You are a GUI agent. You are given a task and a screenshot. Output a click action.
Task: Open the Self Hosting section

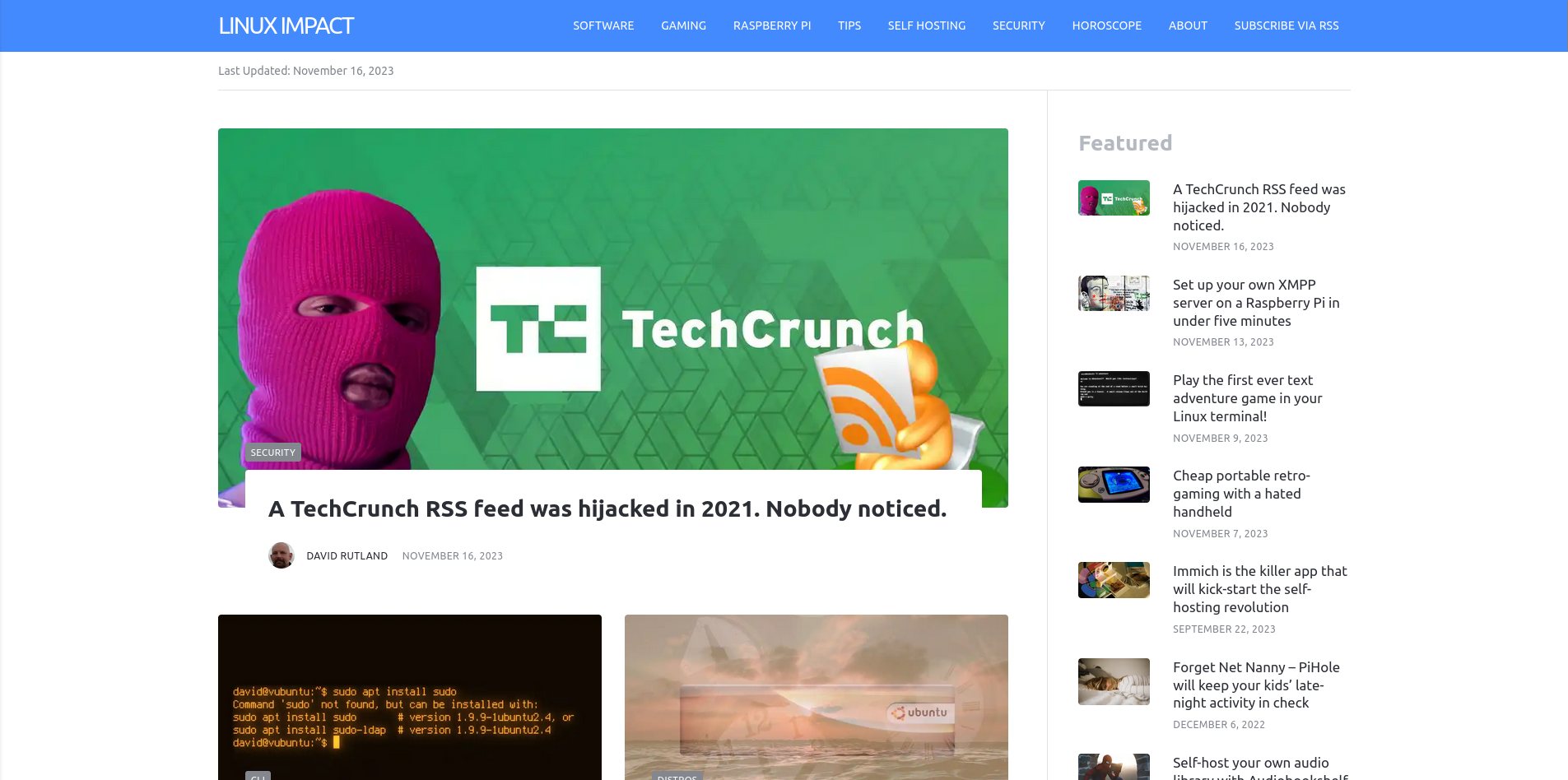pos(927,26)
